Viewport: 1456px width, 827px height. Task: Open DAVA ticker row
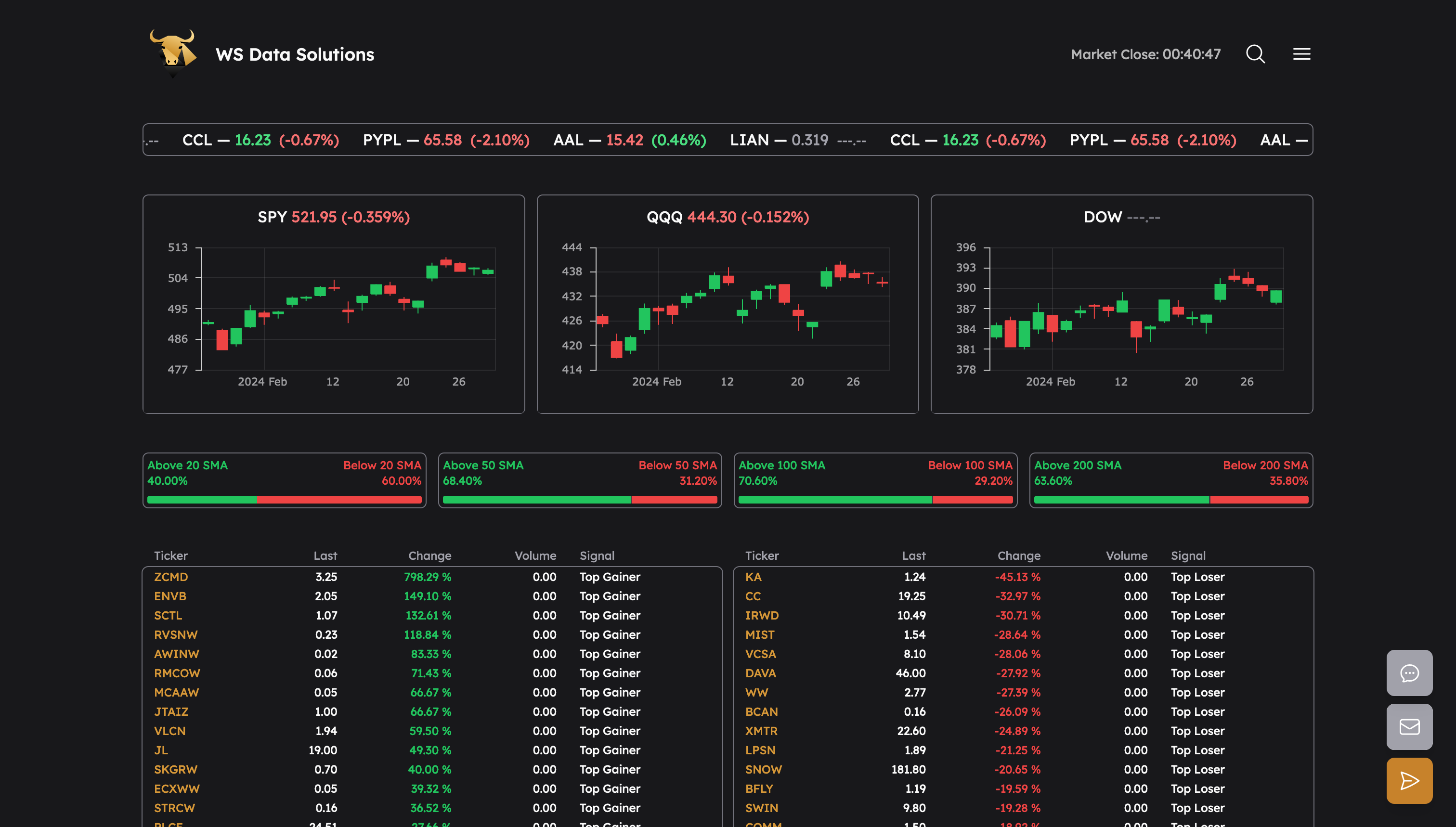(x=1023, y=673)
